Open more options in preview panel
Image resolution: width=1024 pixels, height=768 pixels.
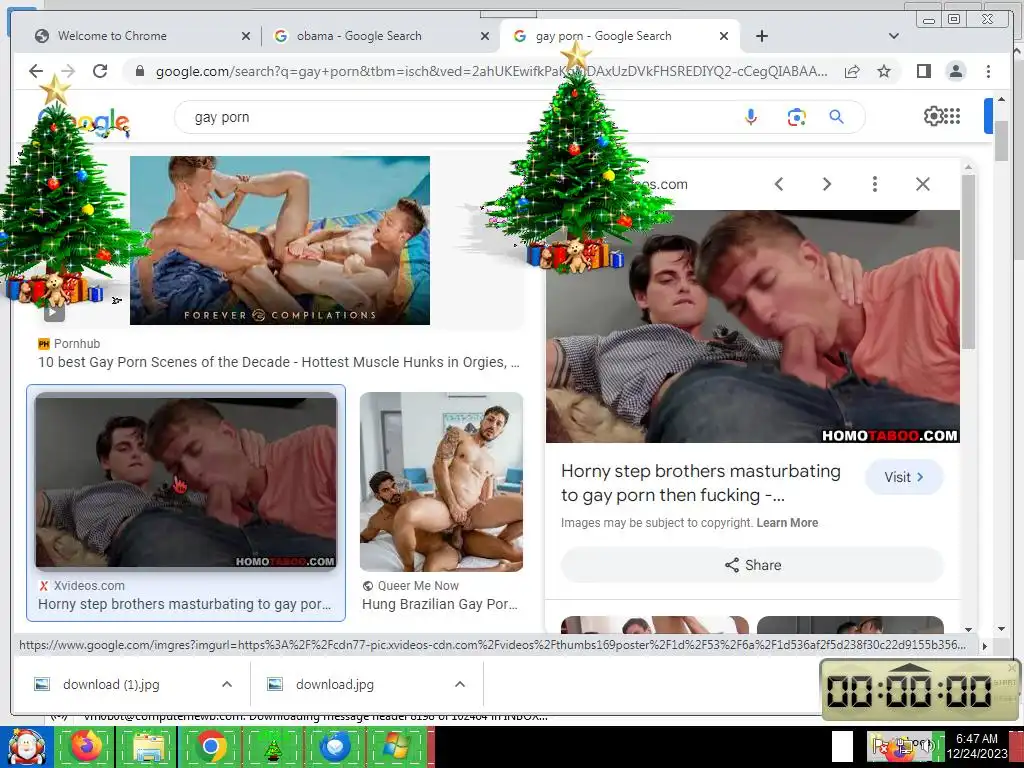[874, 184]
